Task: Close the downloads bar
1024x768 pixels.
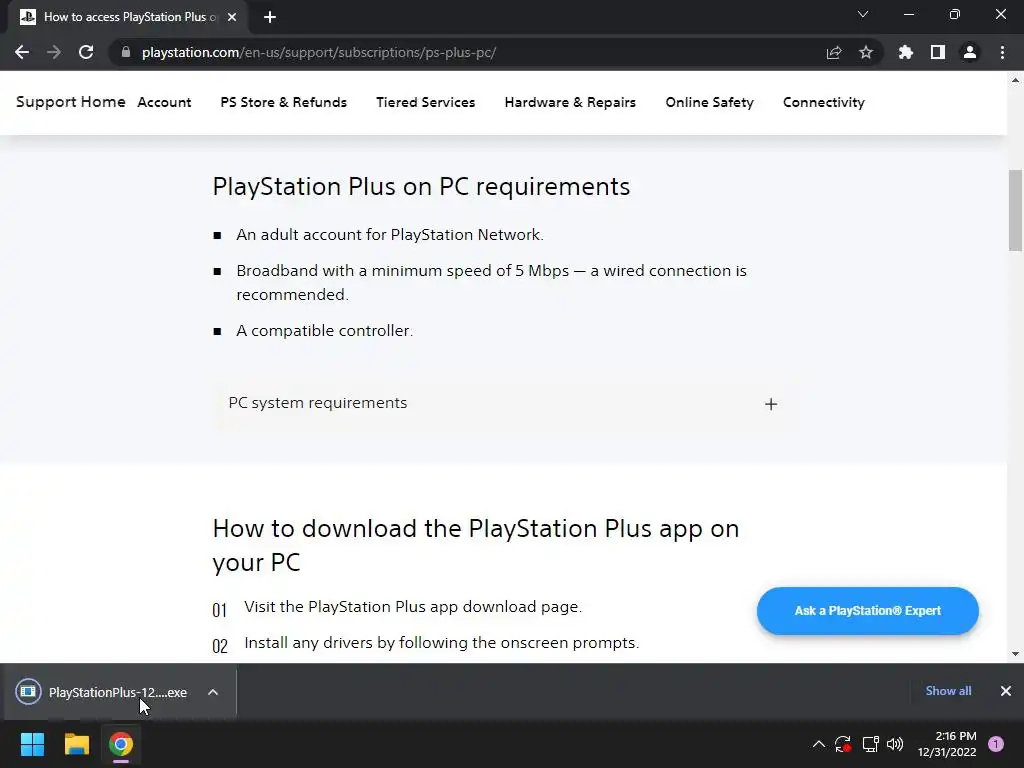Action: coord(1006,691)
